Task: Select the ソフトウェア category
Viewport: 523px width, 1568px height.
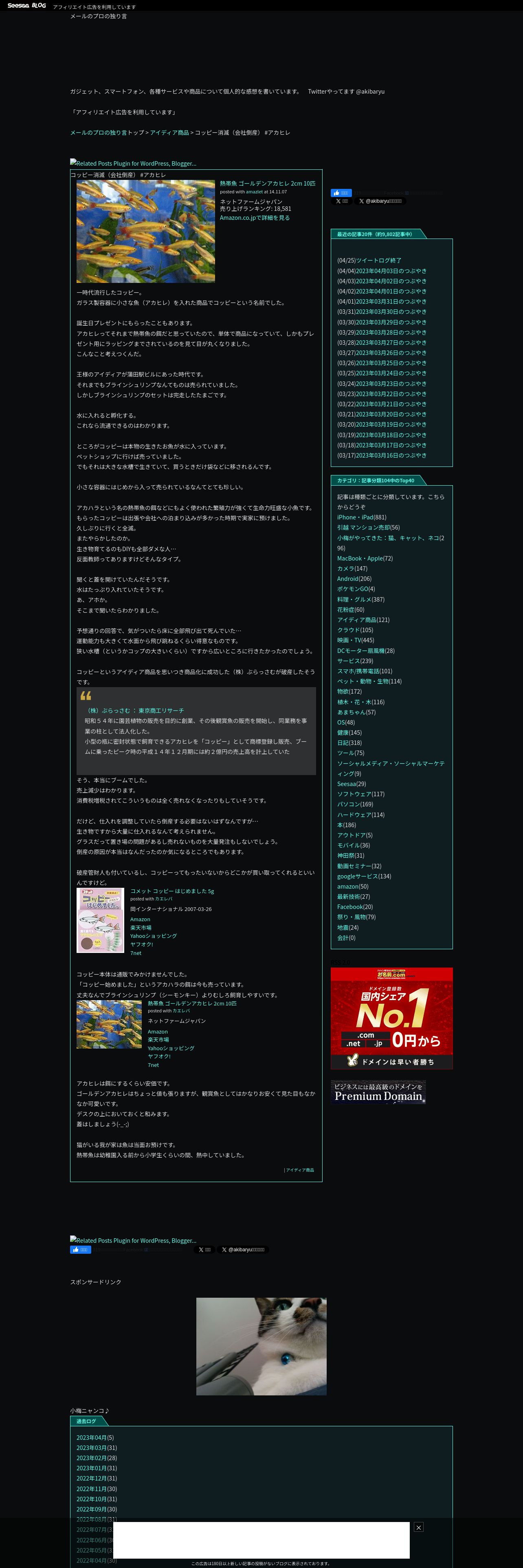Action: tap(354, 794)
